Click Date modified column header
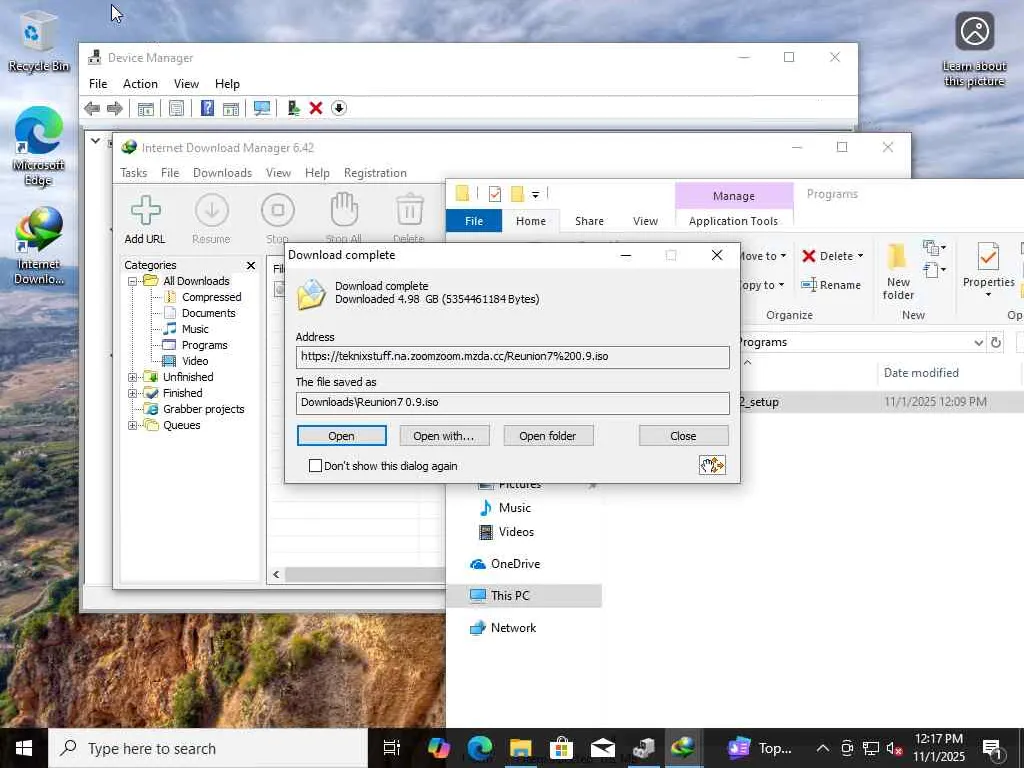The height and width of the screenshot is (768, 1024). click(x=921, y=373)
